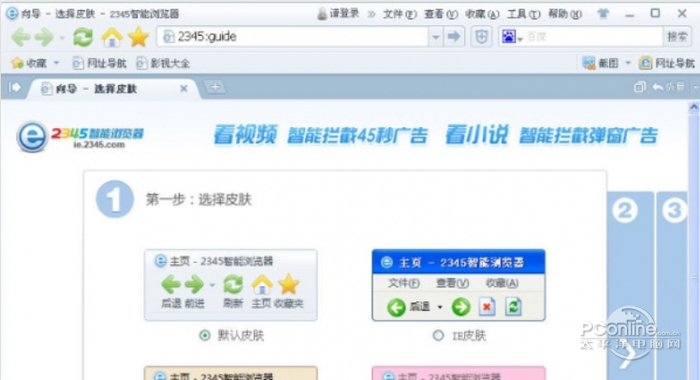Click the browser icon in title bar
The image size is (700, 380).
[x=12, y=13]
